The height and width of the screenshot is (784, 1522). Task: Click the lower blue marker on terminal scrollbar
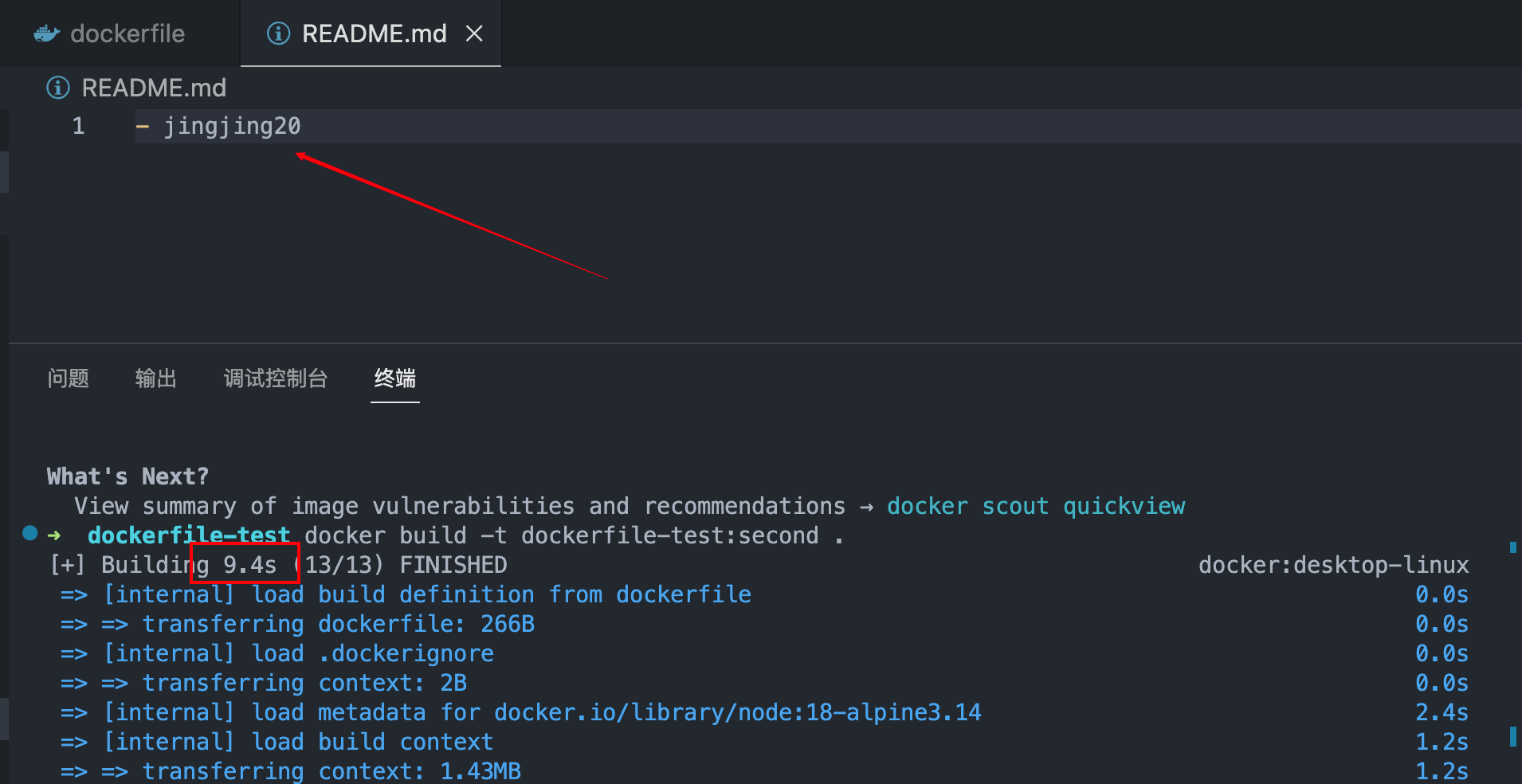tap(1512, 735)
